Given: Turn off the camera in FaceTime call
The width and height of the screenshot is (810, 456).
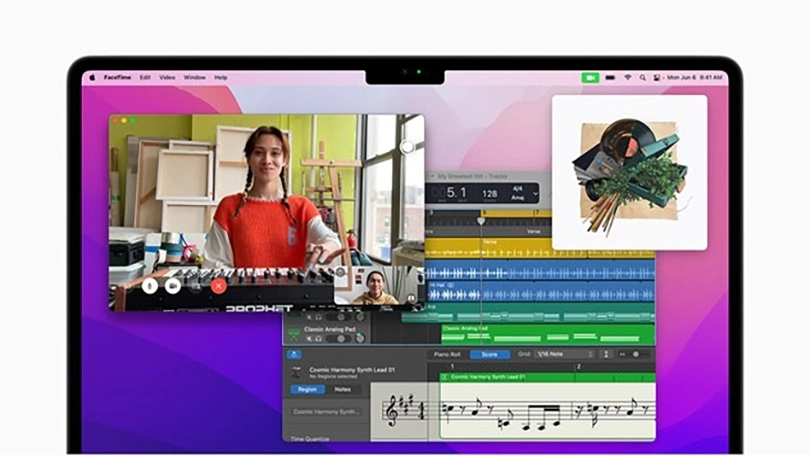Looking at the screenshot, I should [173, 285].
